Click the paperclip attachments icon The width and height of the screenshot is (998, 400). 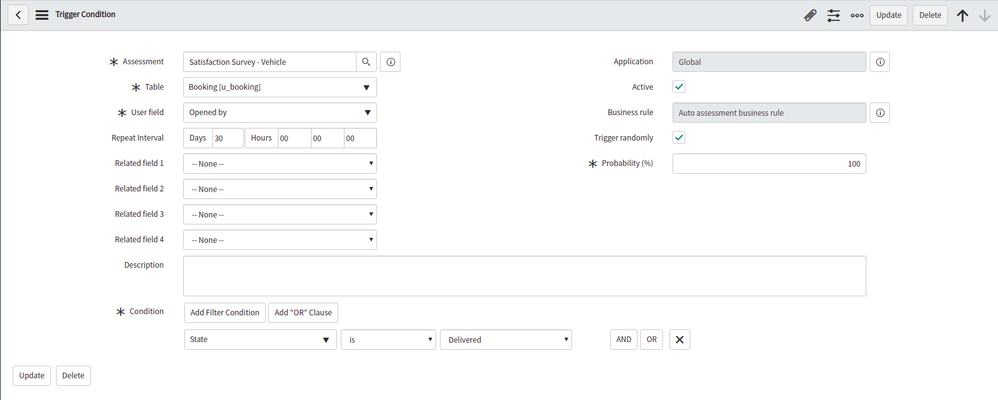tap(810, 15)
